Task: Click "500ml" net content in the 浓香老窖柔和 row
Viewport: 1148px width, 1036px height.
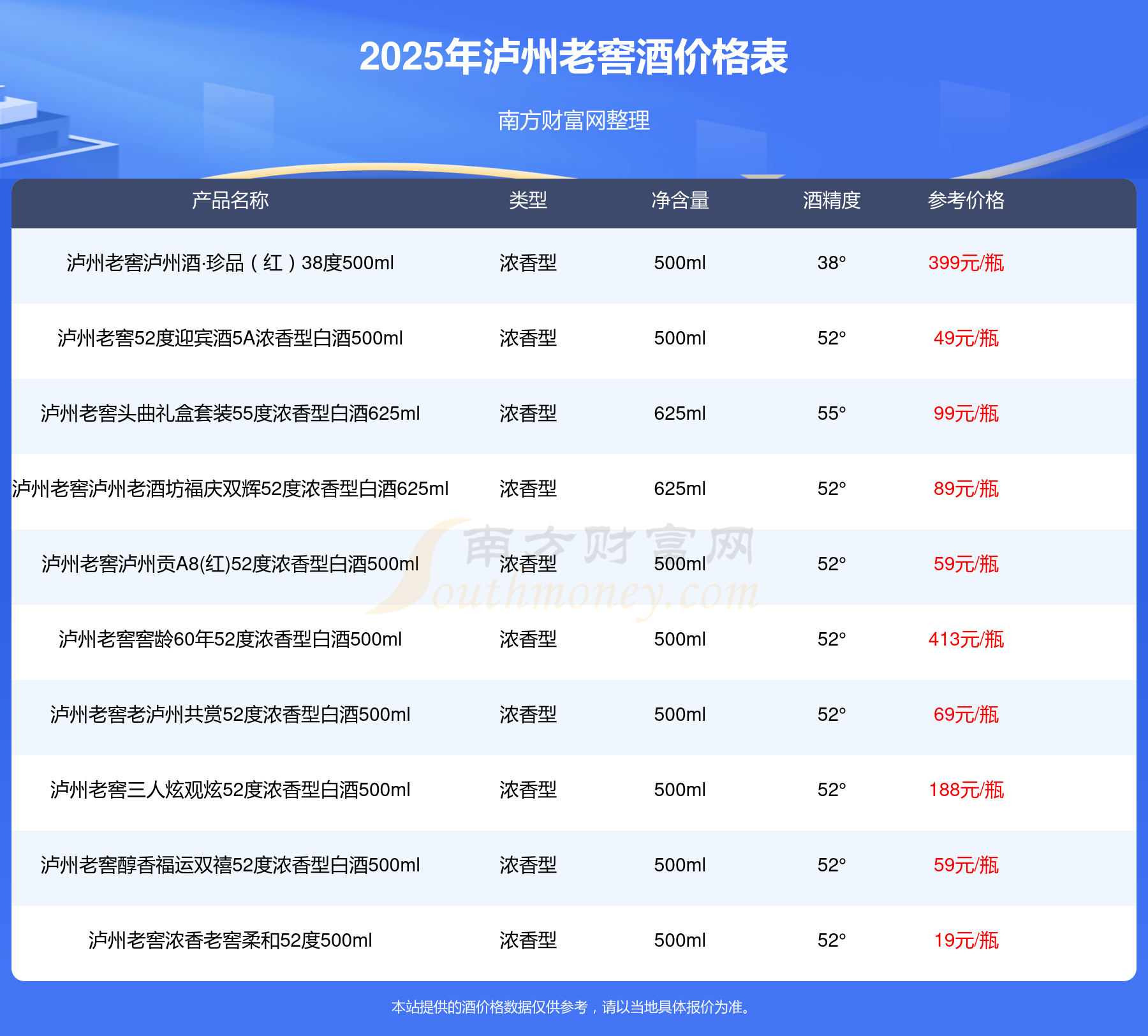Action: tap(680, 940)
